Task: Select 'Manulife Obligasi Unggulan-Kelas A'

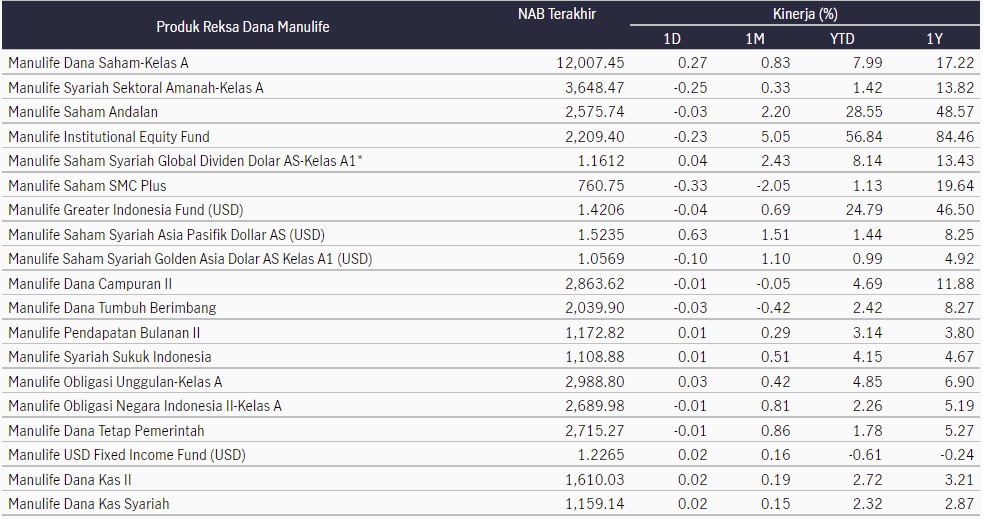Action: click(115, 382)
